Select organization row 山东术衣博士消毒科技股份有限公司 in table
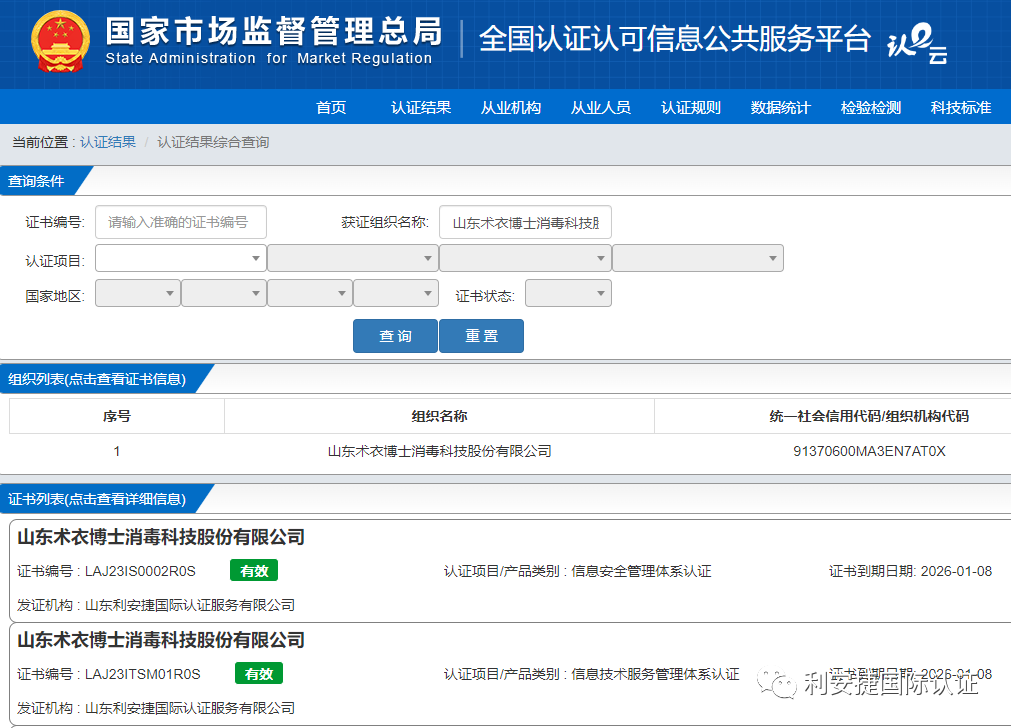 439,451
